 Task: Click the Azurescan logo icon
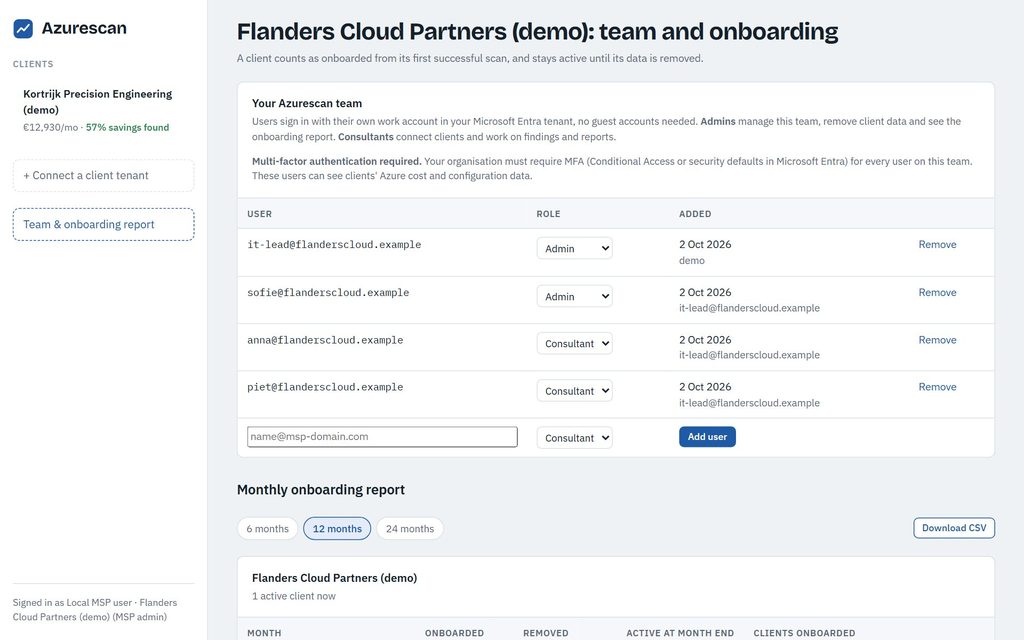tap(23, 28)
